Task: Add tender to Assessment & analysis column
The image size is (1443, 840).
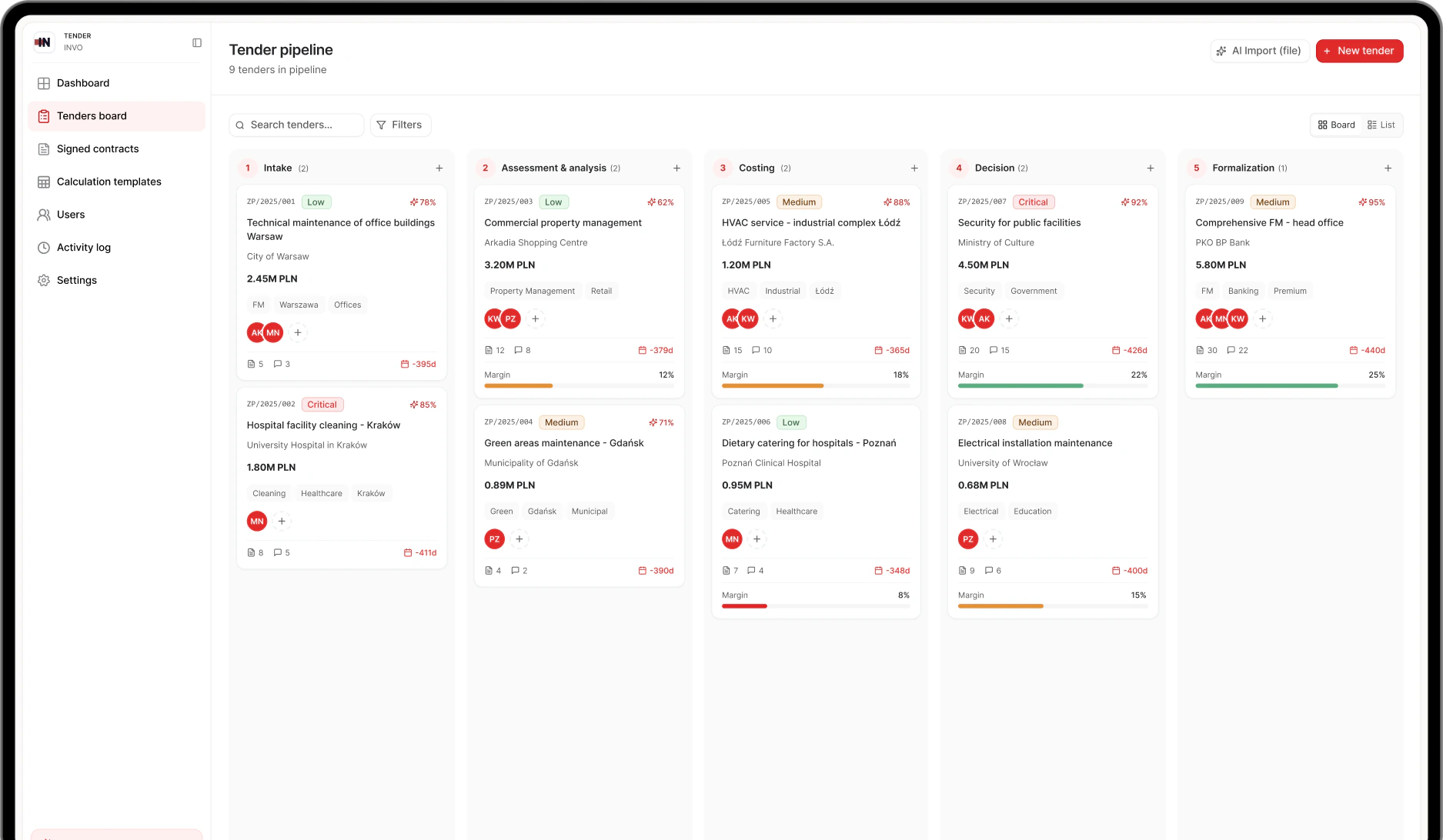Action: (677, 168)
